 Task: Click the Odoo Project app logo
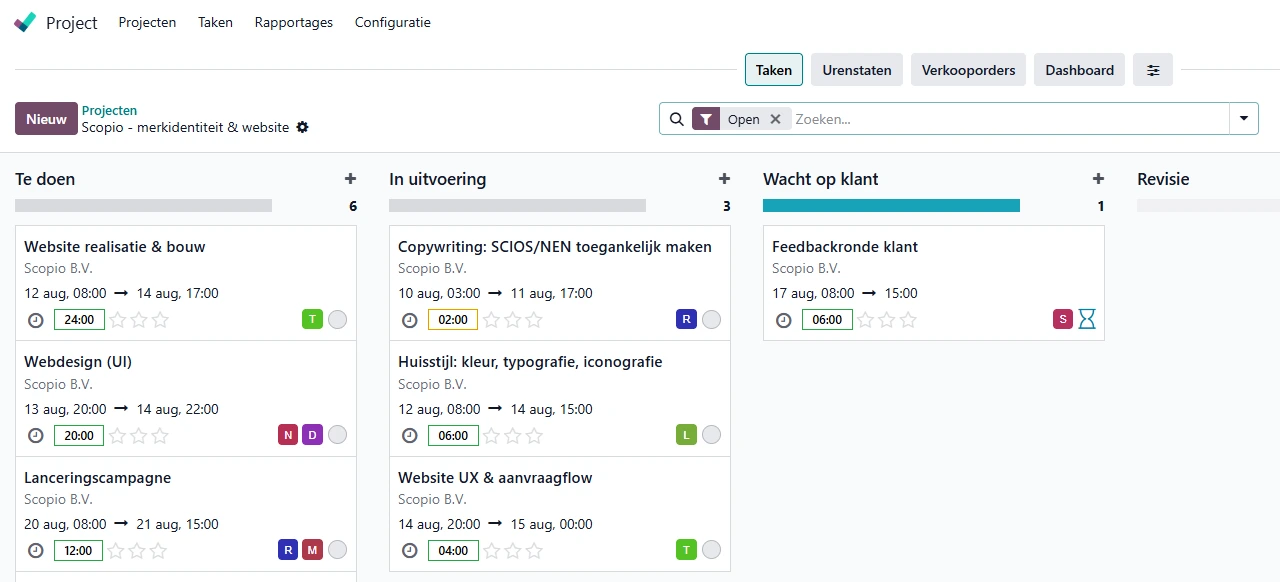click(x=25, y=22)
